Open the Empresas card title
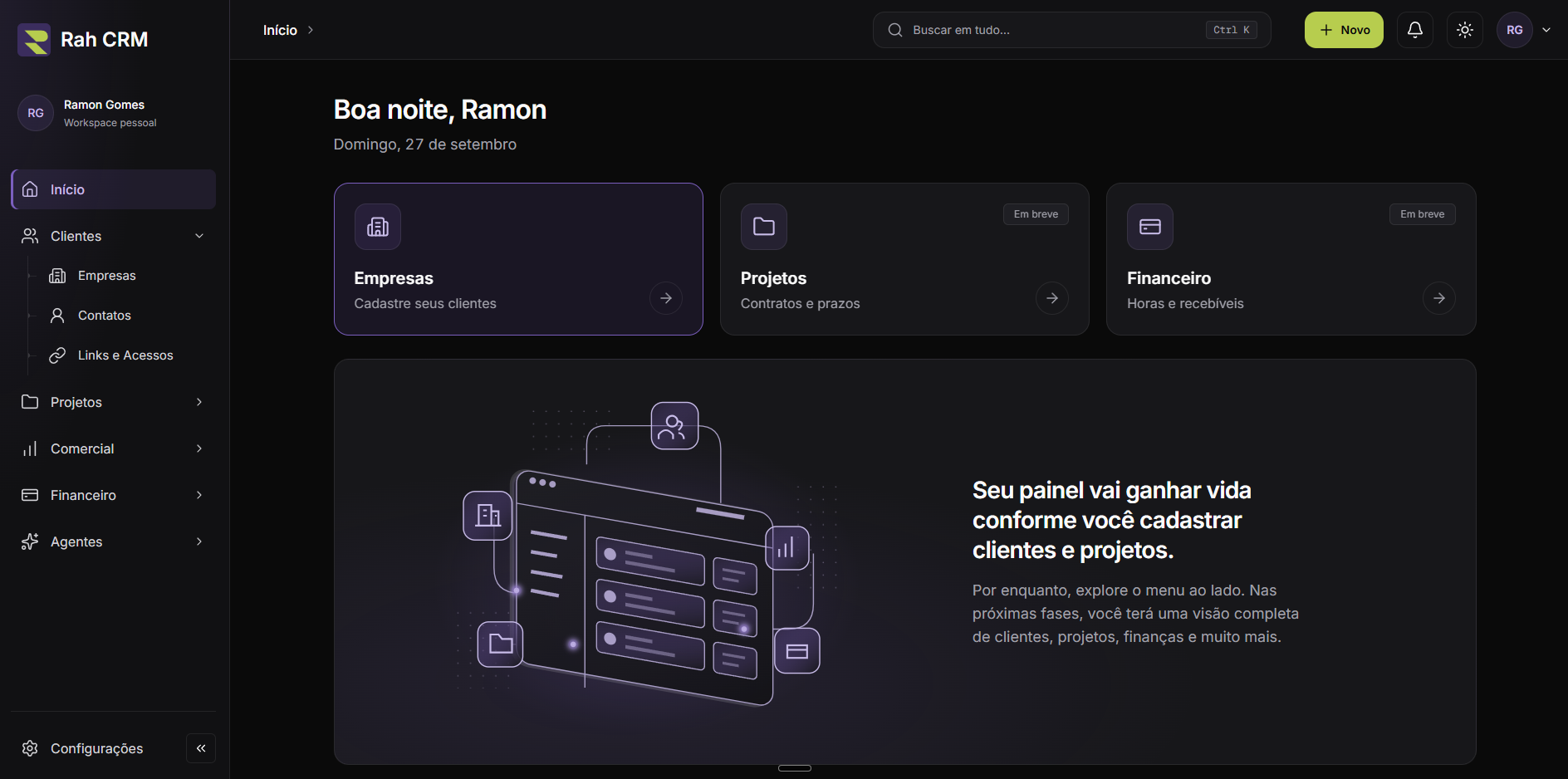 [x=394, y=278]
